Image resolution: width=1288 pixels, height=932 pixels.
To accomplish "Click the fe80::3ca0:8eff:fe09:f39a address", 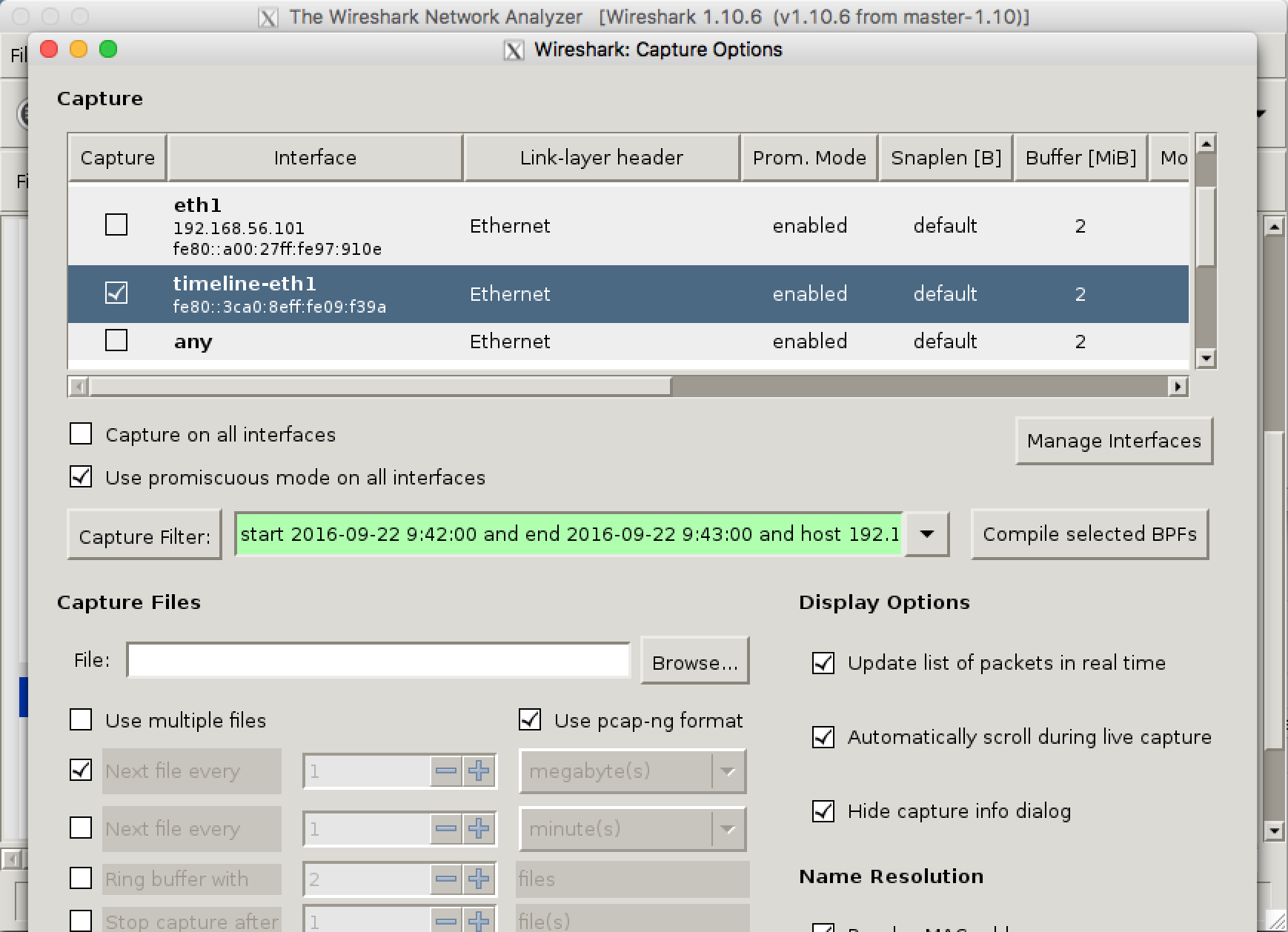I will [279, 307].
